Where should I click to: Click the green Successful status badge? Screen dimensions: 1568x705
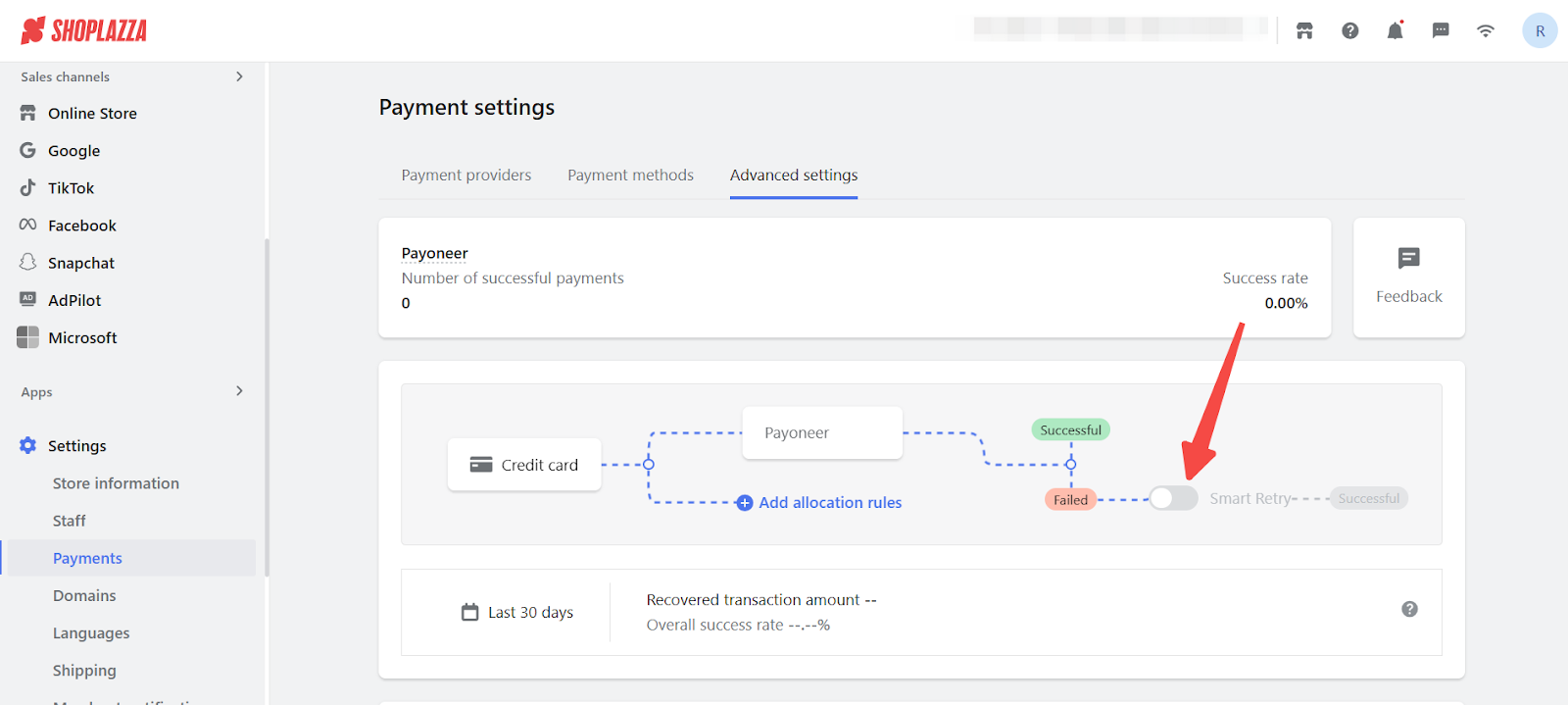(1071, 429)
